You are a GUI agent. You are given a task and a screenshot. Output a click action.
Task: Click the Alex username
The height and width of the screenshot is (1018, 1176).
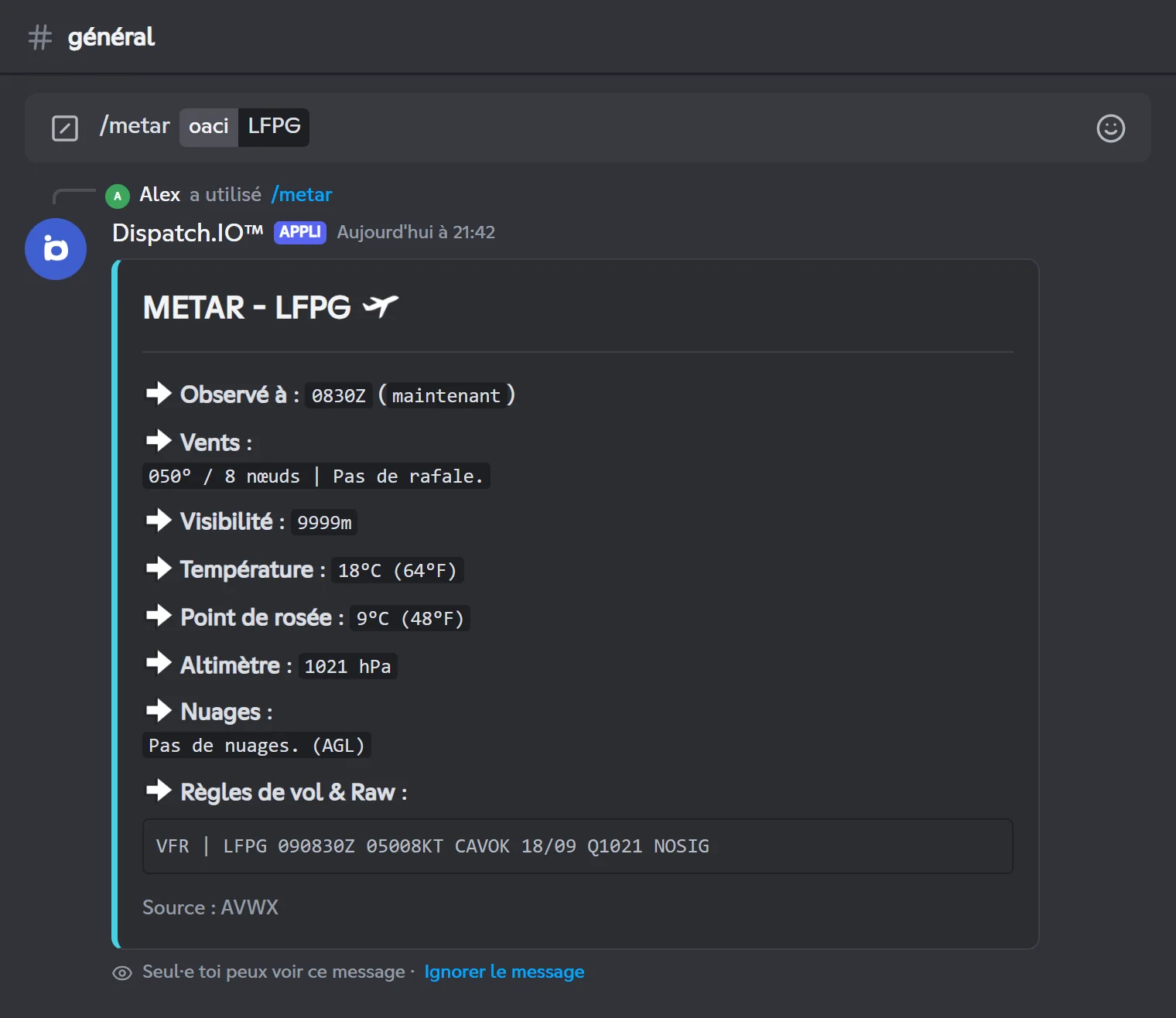point(160,195)
